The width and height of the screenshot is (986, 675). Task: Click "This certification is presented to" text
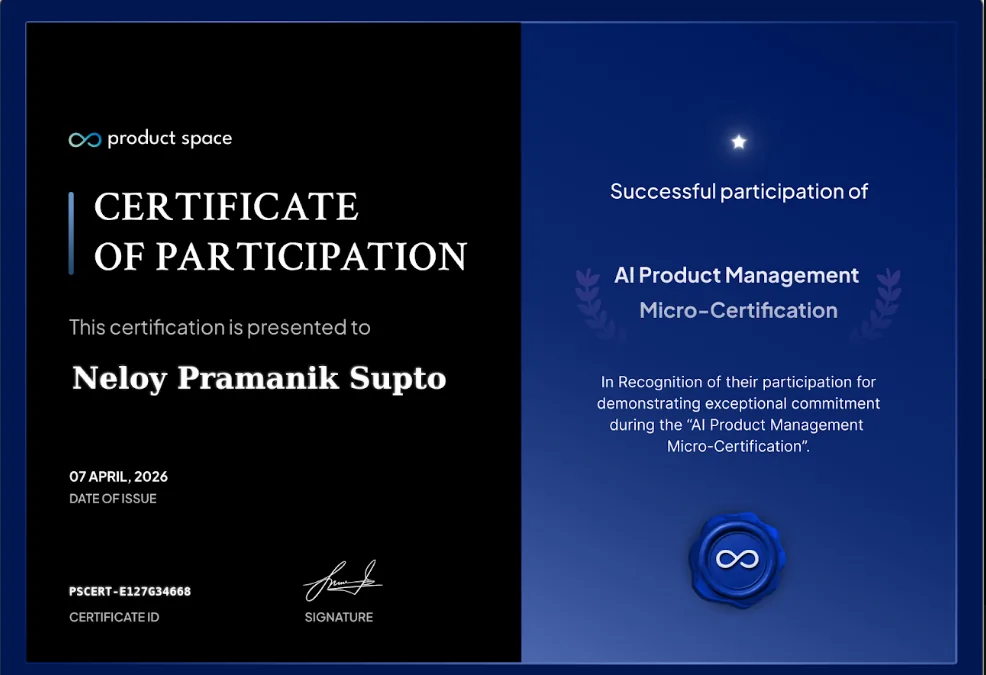pyautogui.click(x=219, y=328)
